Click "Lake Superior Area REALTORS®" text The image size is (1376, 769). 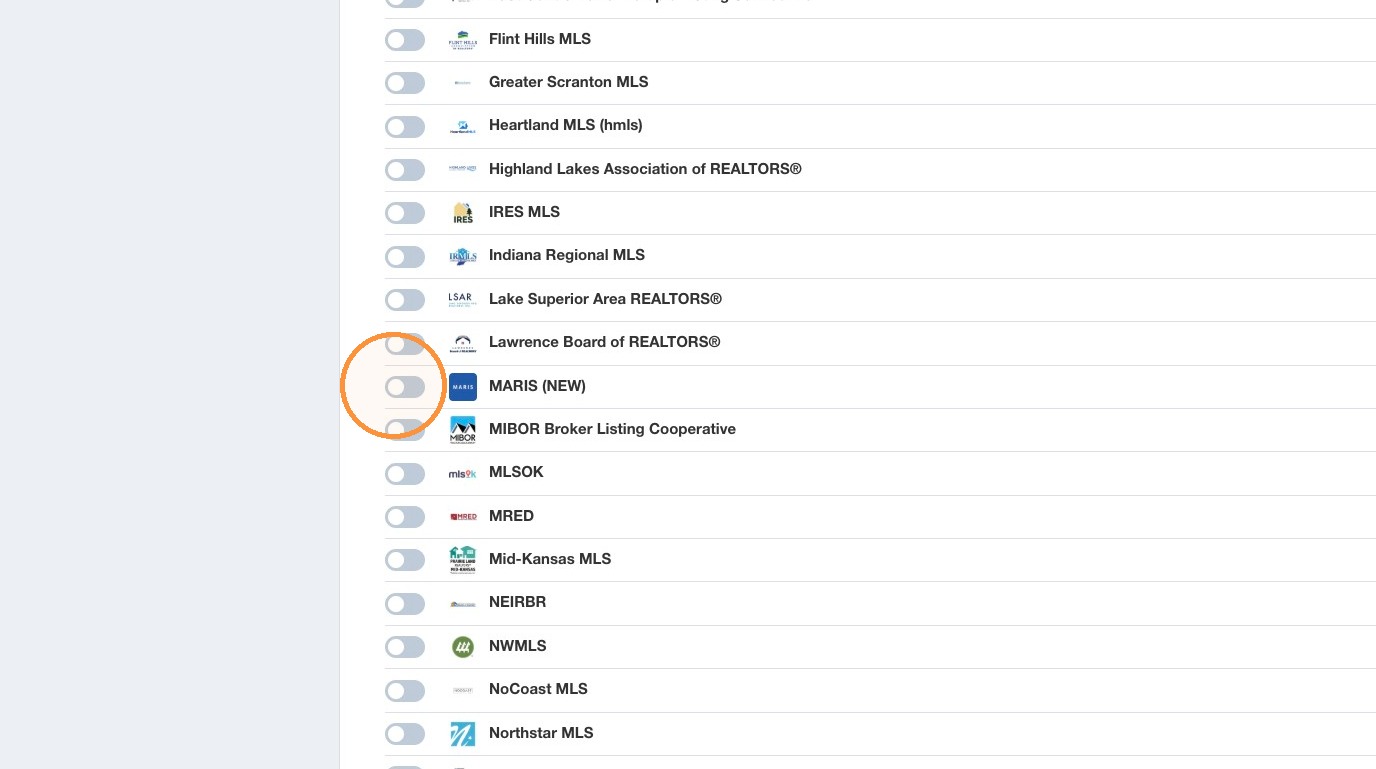605,299
